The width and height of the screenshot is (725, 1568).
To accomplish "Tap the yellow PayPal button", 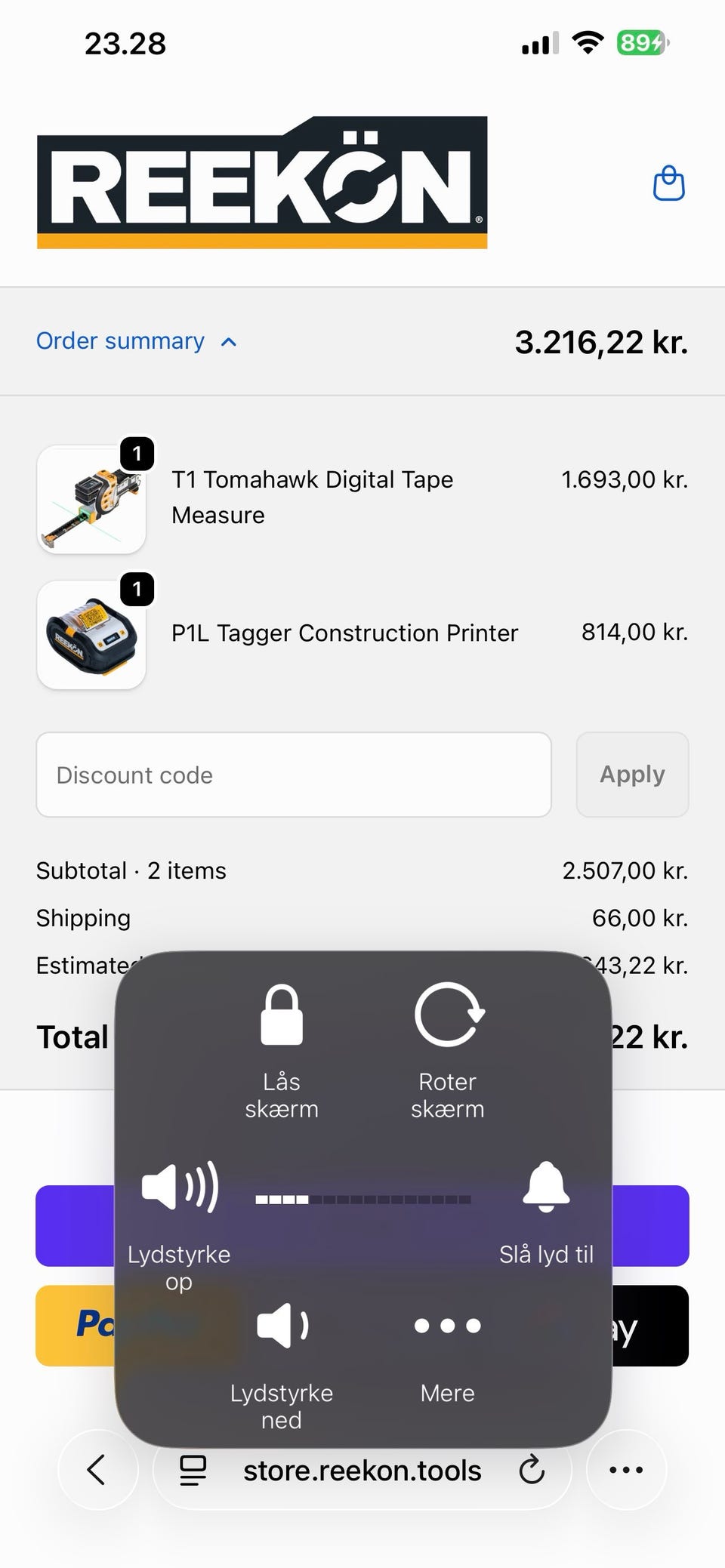I will (x=75, y=1326).
